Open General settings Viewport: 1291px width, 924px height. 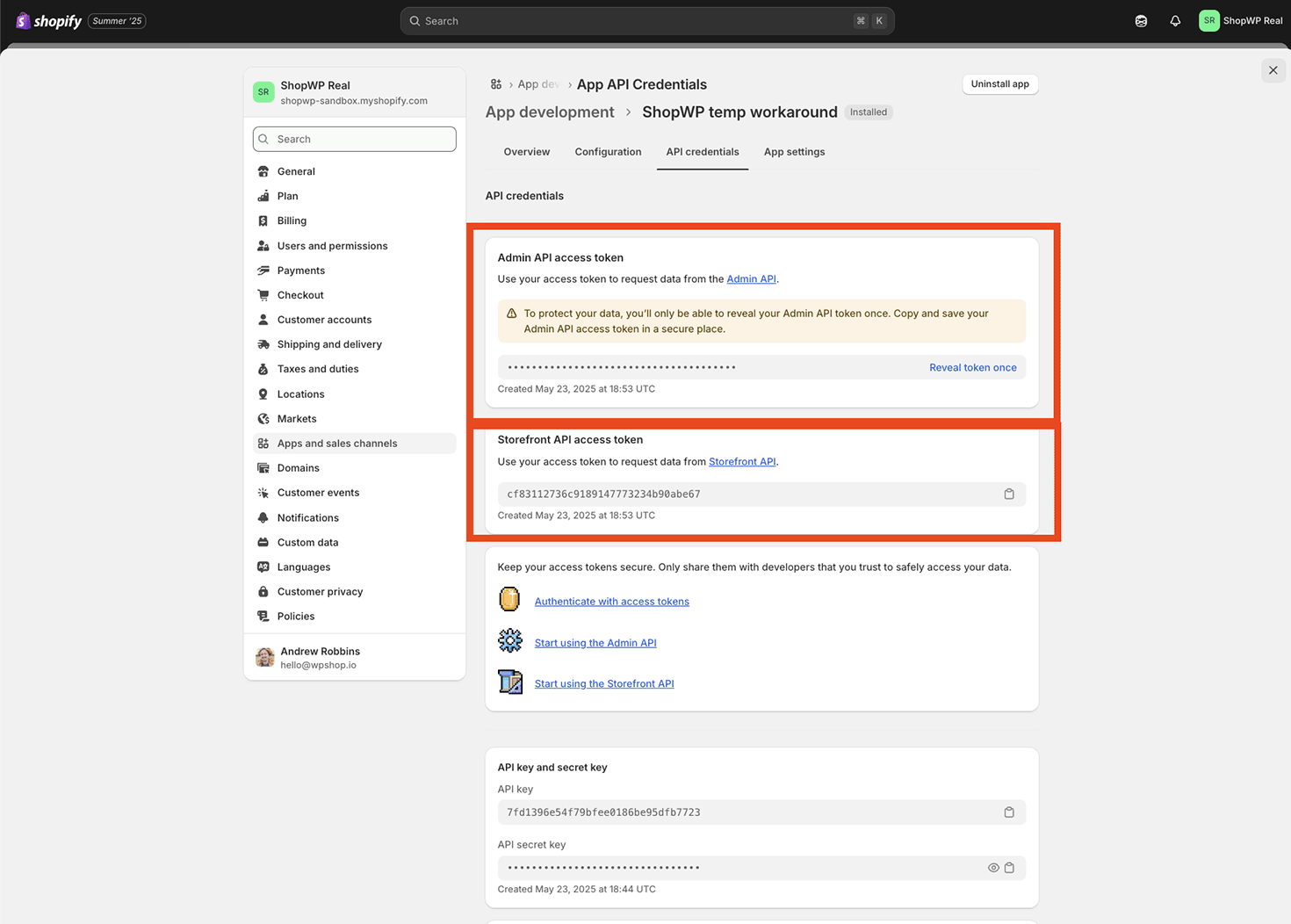tap(355, 171)
